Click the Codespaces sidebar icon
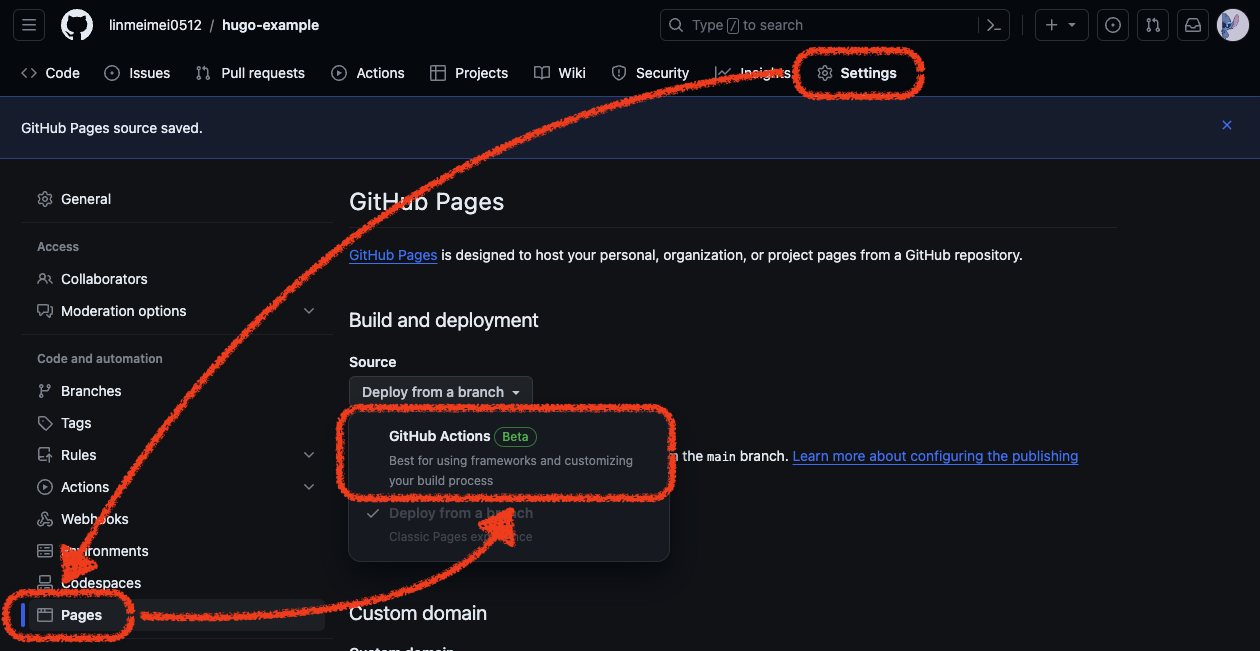Screen dimensions: 1260x651 [x=45, y=583]
